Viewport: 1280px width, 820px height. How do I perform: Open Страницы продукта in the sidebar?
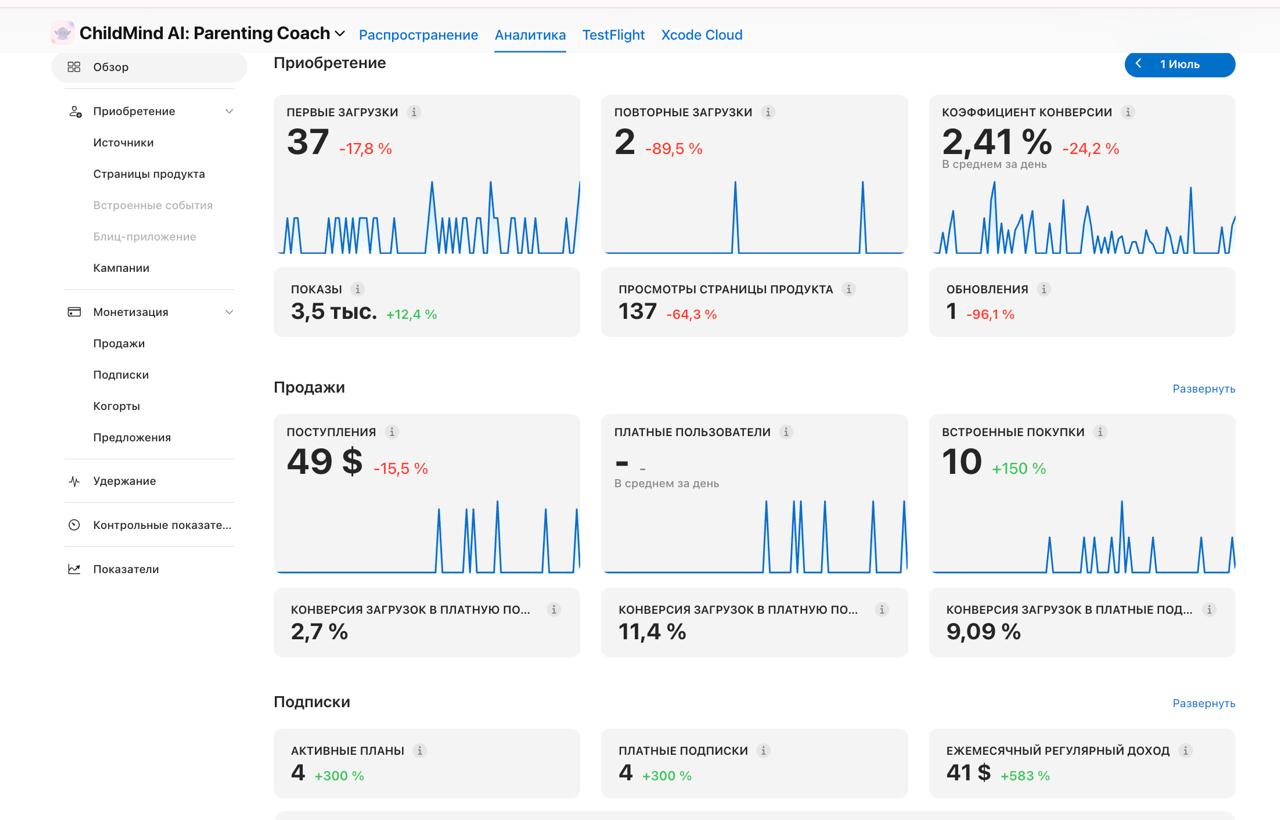(149, 174)
